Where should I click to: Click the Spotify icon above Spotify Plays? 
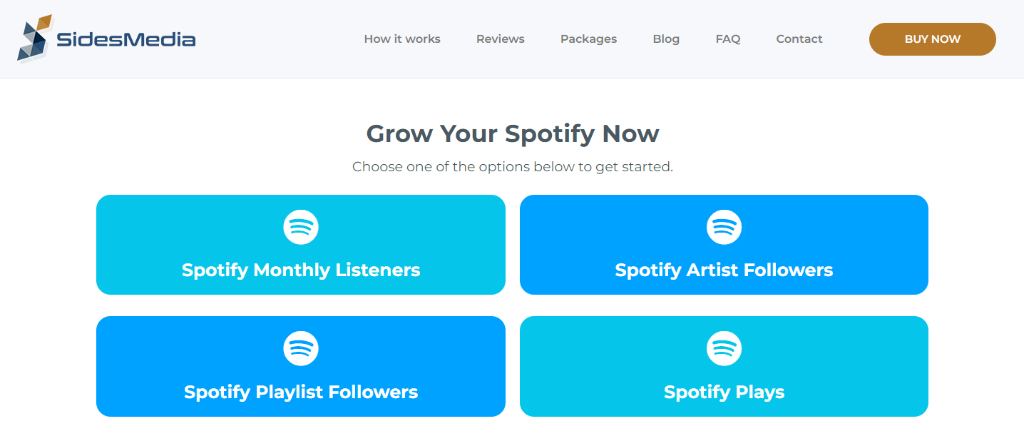tap(724, 348)
